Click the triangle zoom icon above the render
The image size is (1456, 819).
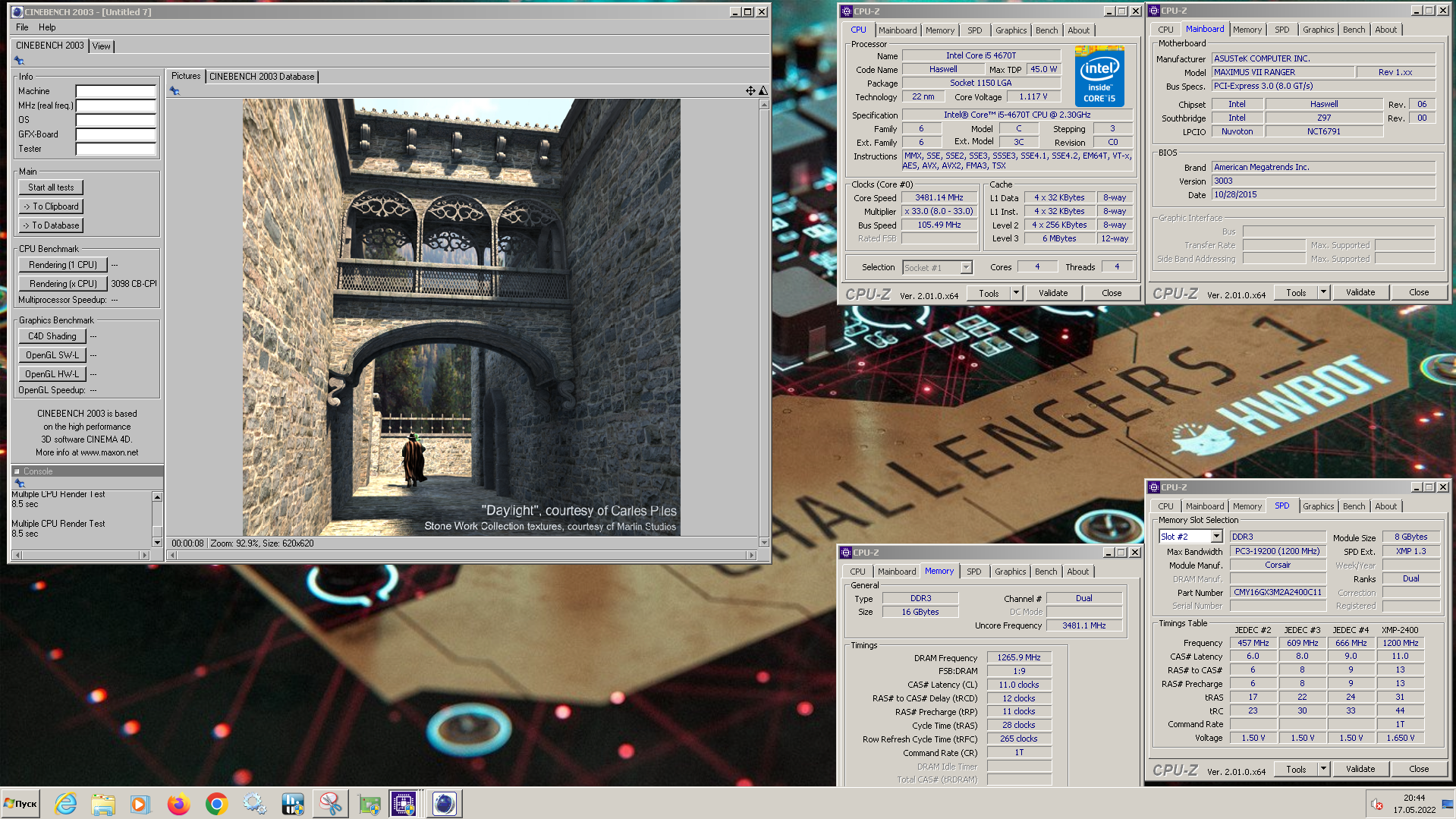(x=763, y=90)
